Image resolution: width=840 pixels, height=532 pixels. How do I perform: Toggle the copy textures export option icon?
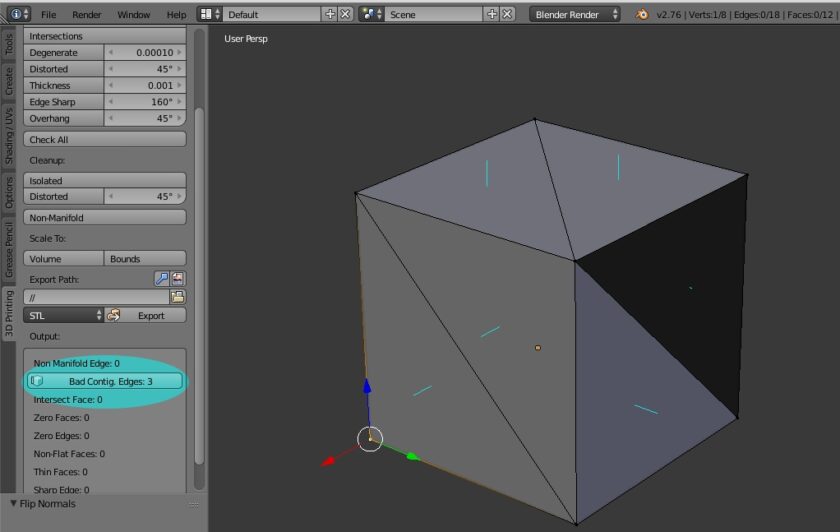point(178,279)
